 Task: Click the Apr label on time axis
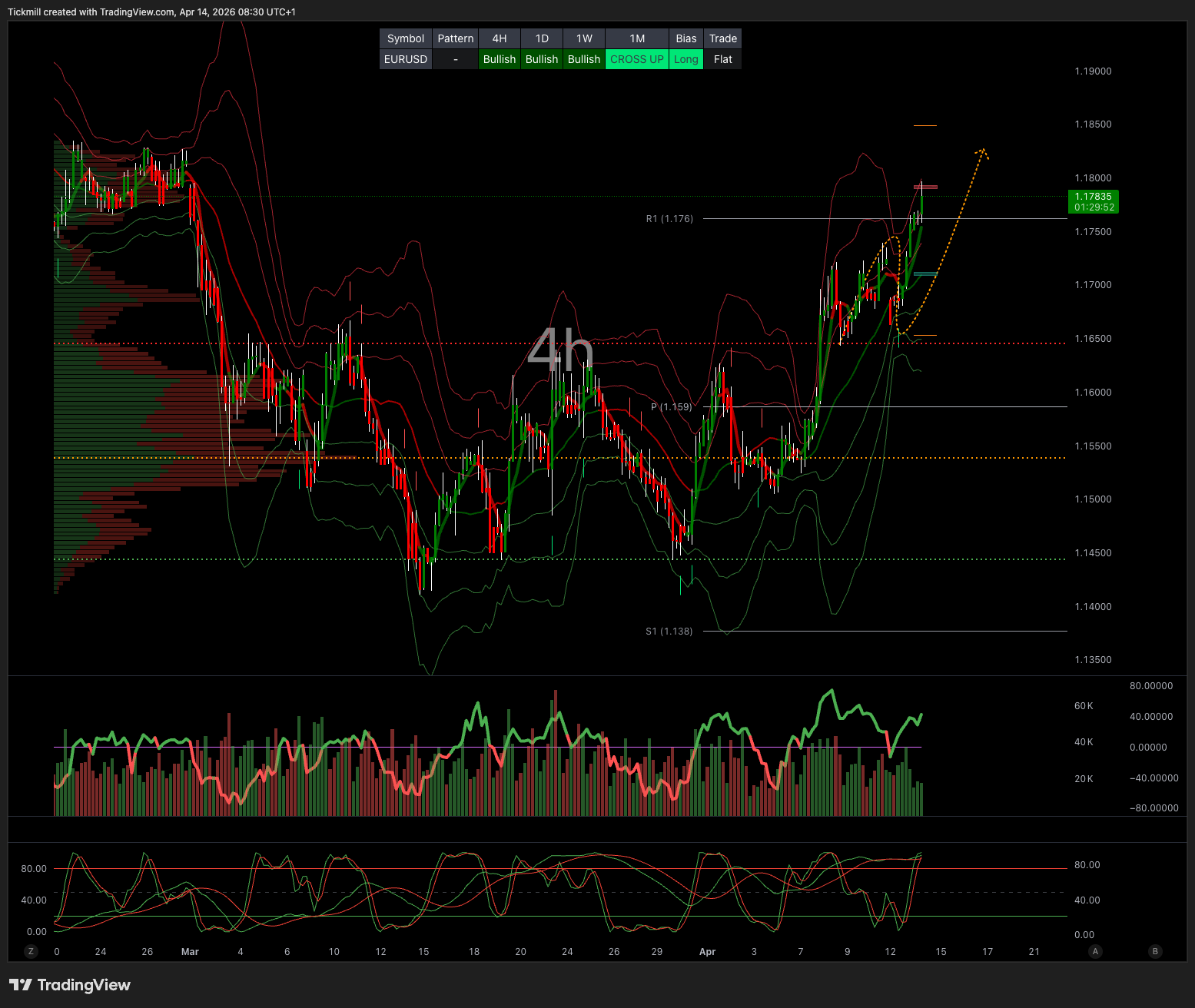coord(707,952)
